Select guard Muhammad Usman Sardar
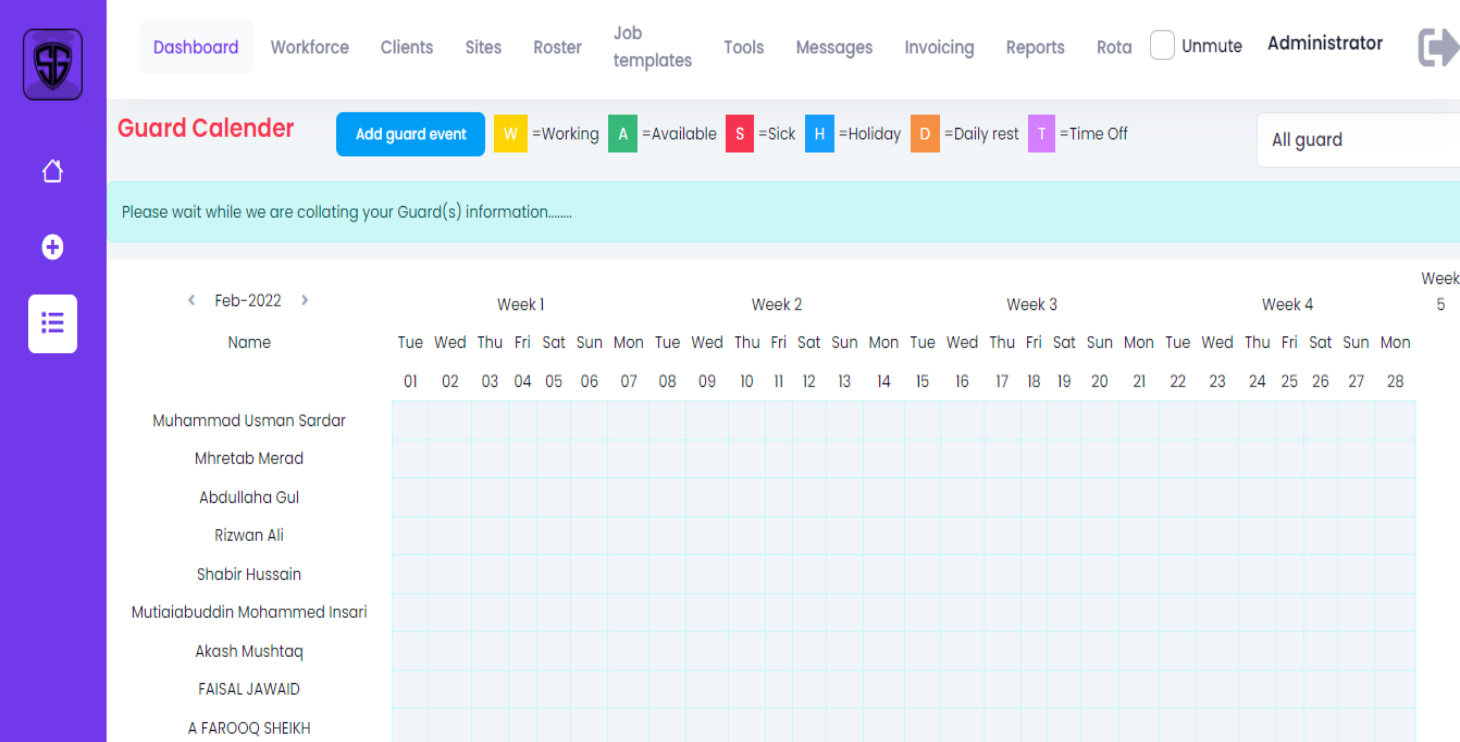The image size is (1460, 742). [x=249, y=421]
